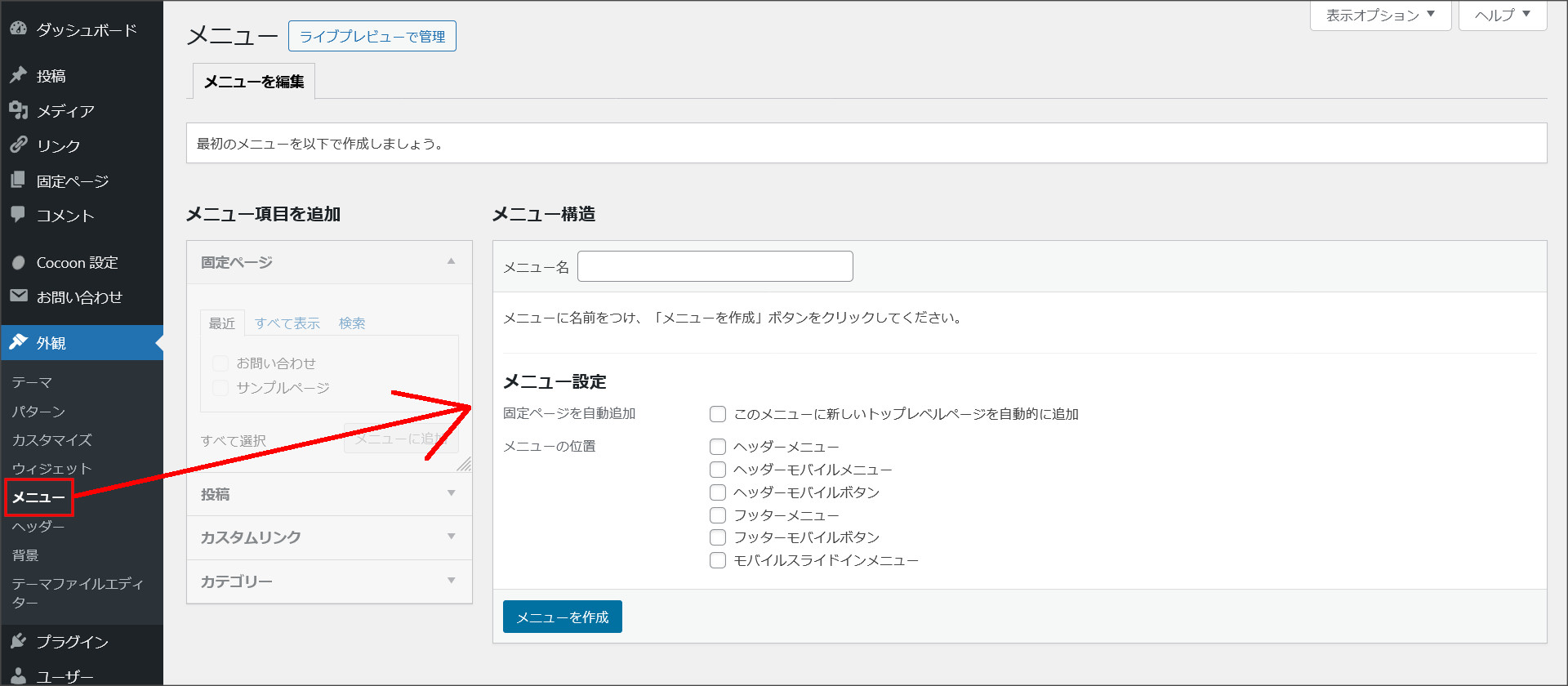
Task: Click the pages icon beside 固定ページ
Action: pyautogui.click(x=18, y=180)
